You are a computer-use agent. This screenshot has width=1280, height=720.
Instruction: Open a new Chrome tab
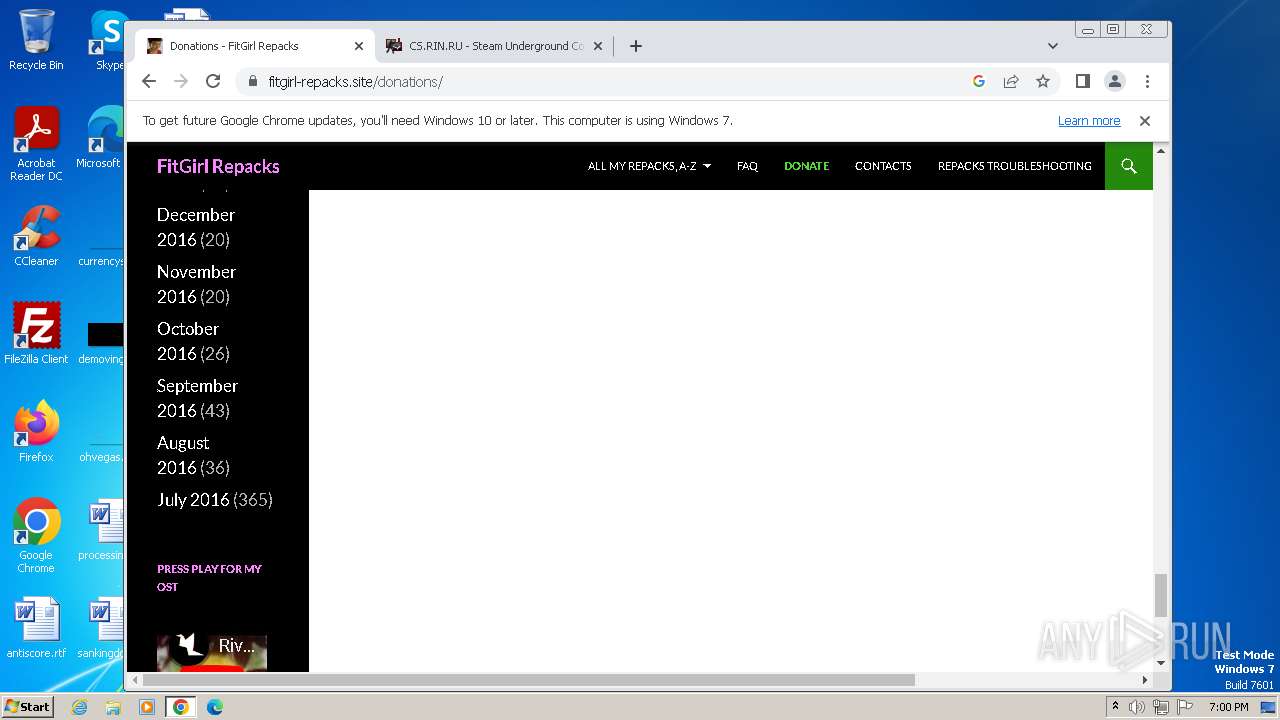(x=636, y=46)
